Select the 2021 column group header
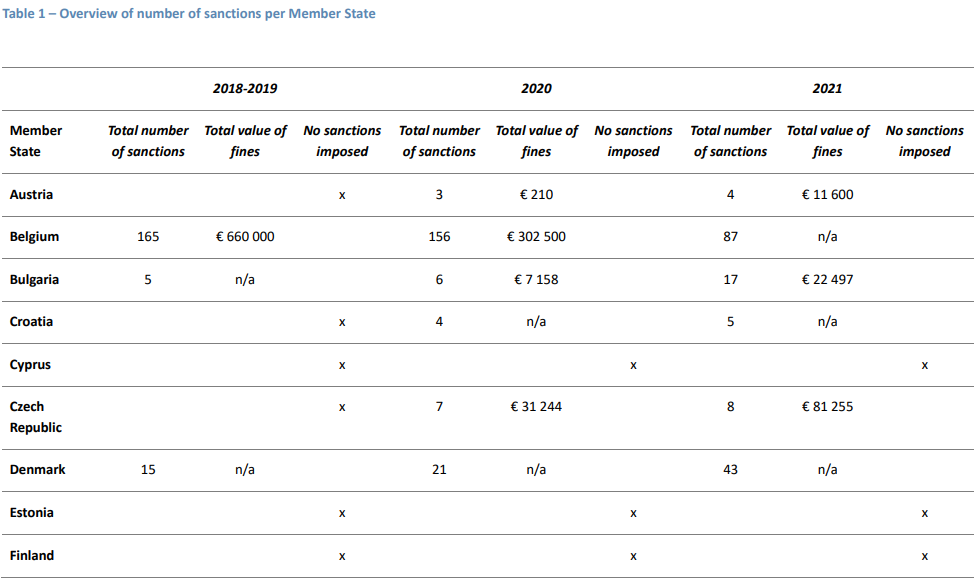 (827, 89)
